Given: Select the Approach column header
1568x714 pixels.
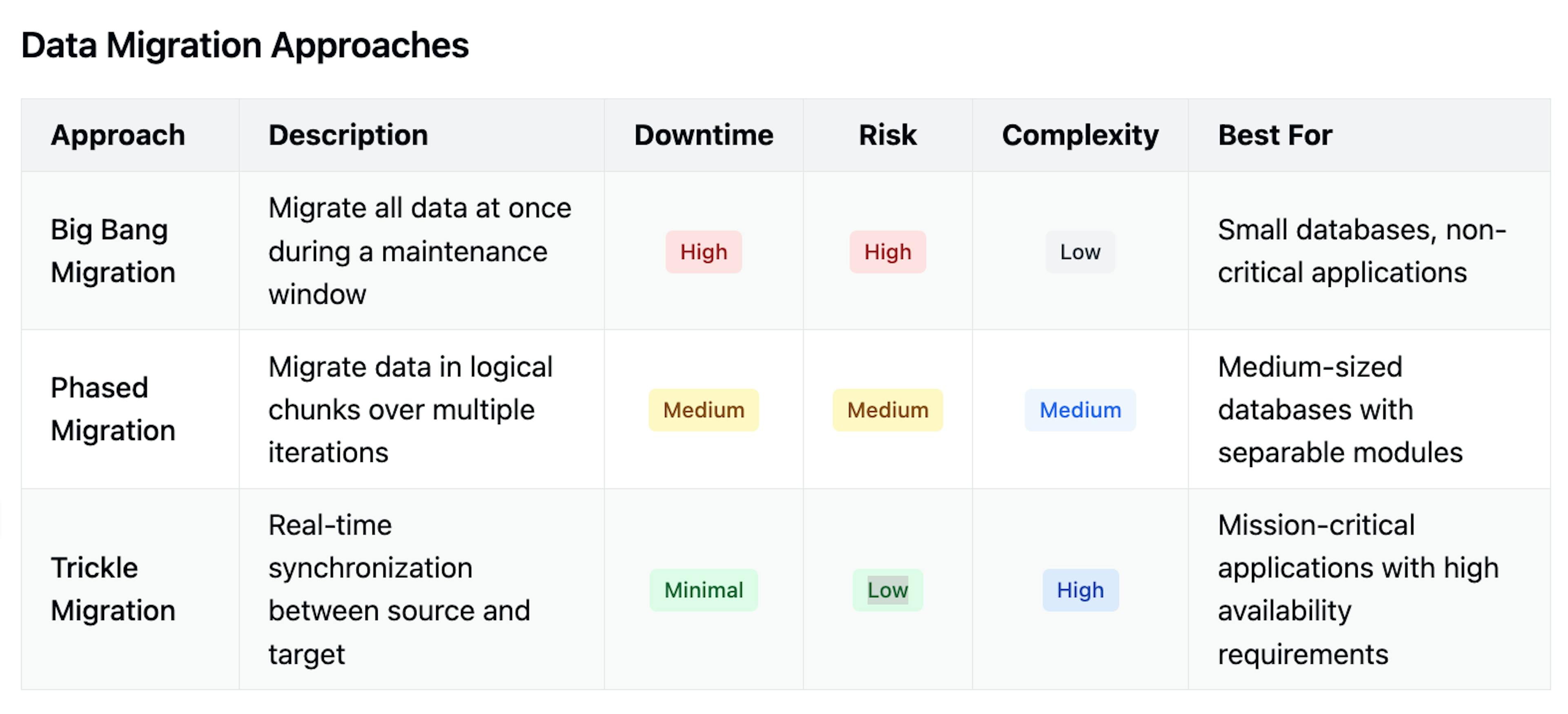Looking at the screenshot, I should coord(118,135).
